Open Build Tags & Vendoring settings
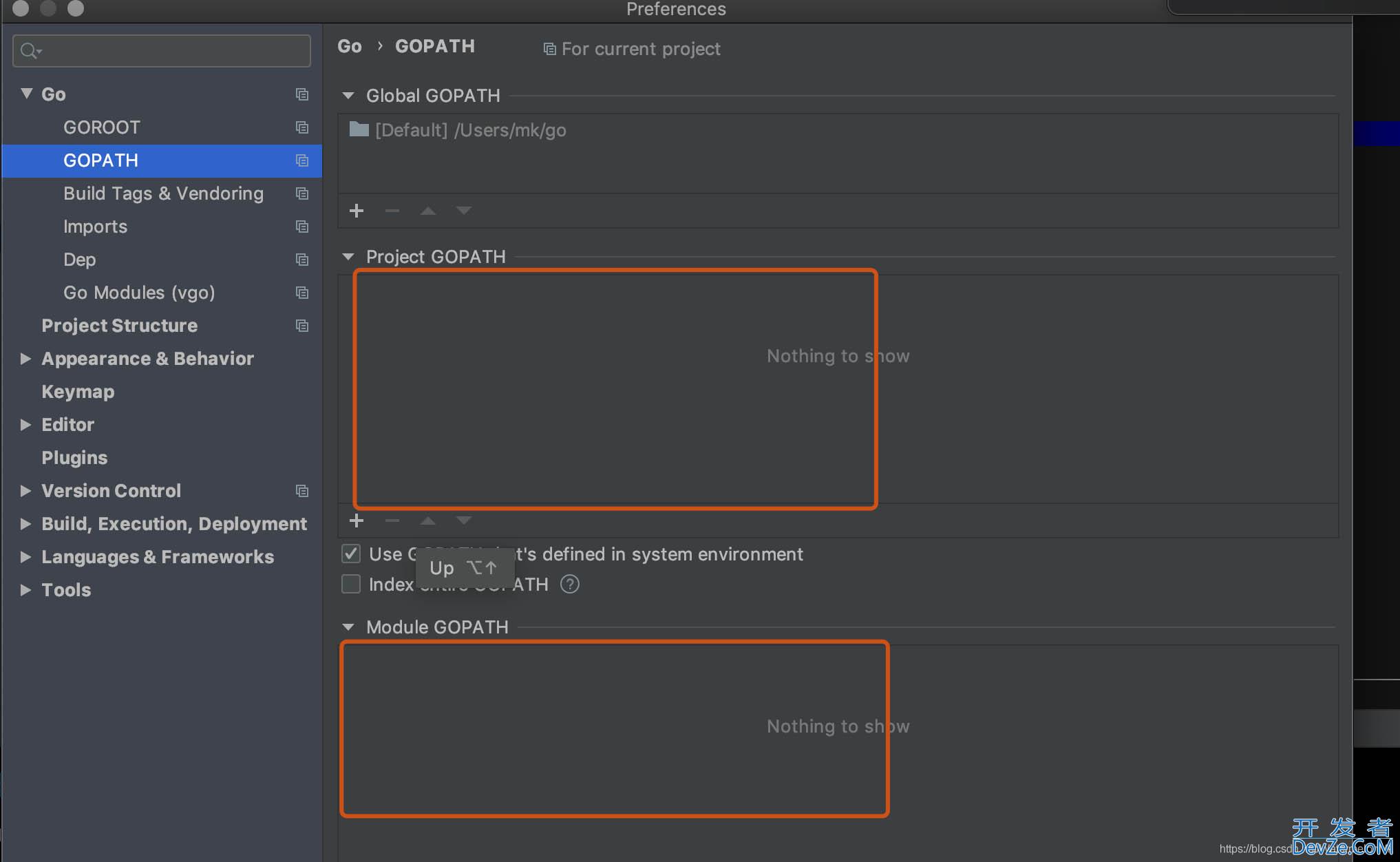Image resolution: width=1400 pixels, height=862 pixels. click(163, 193)
